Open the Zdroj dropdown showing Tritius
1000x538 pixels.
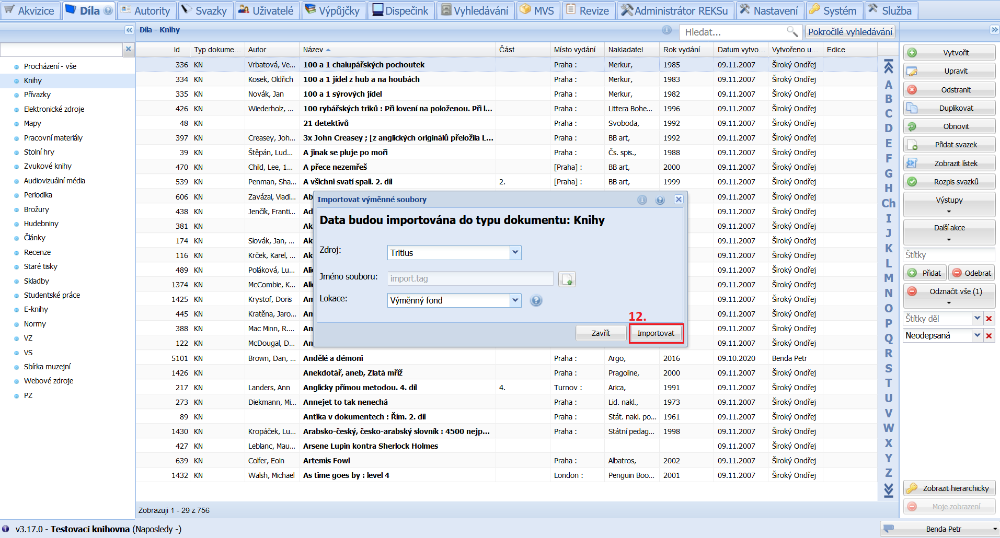[x=515, y=253]
